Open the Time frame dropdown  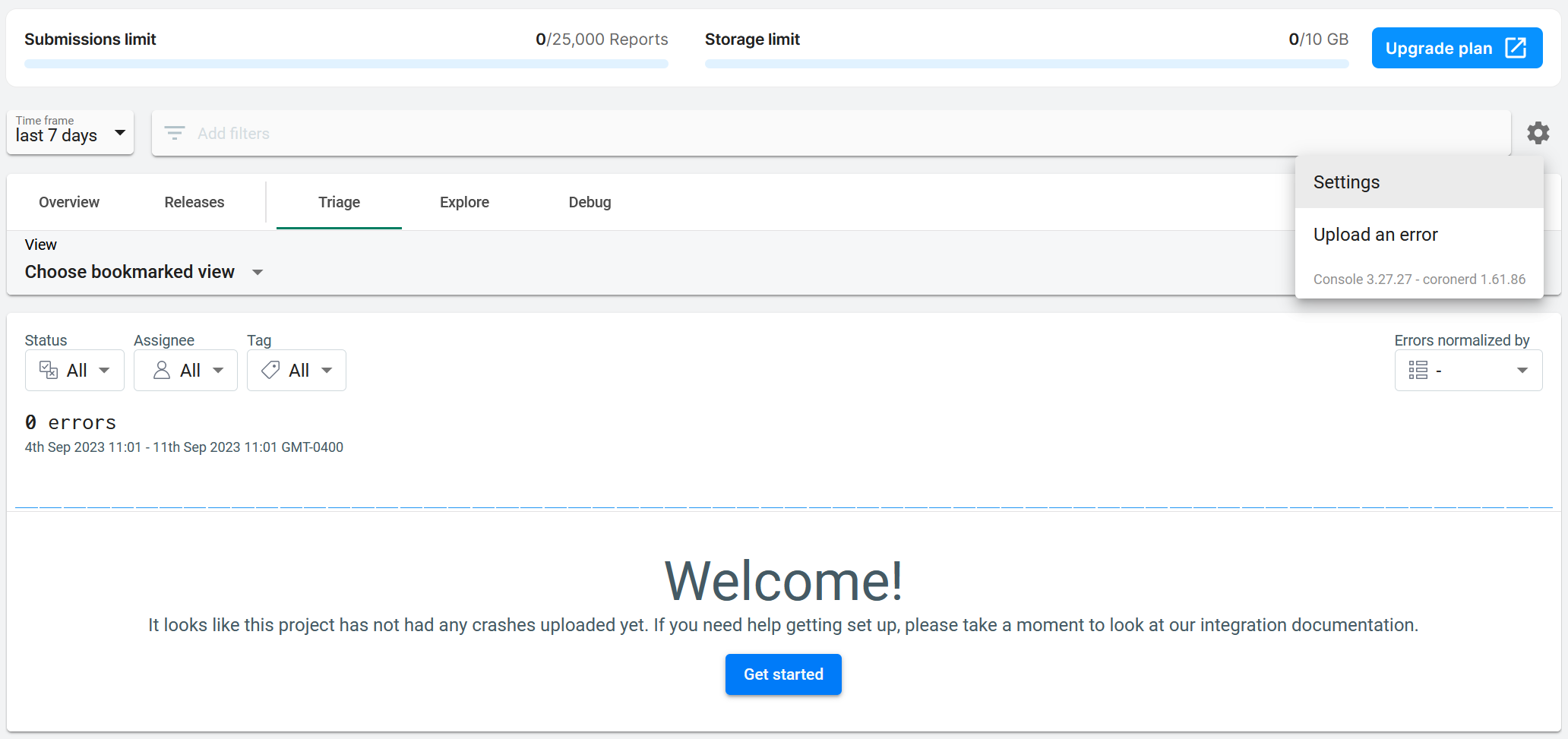tap(70, 133)
